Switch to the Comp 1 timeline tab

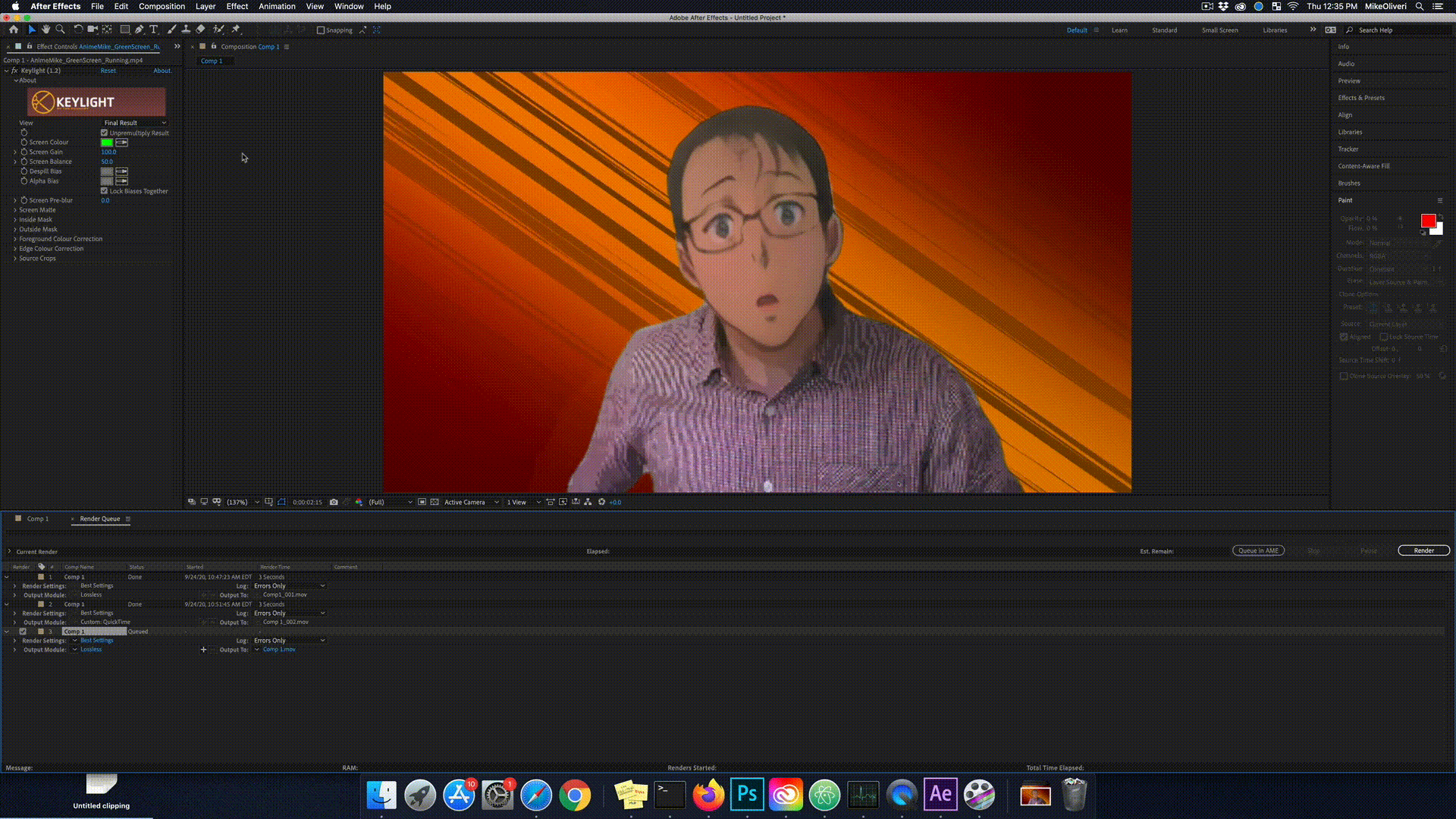click(x=37, y=519)
